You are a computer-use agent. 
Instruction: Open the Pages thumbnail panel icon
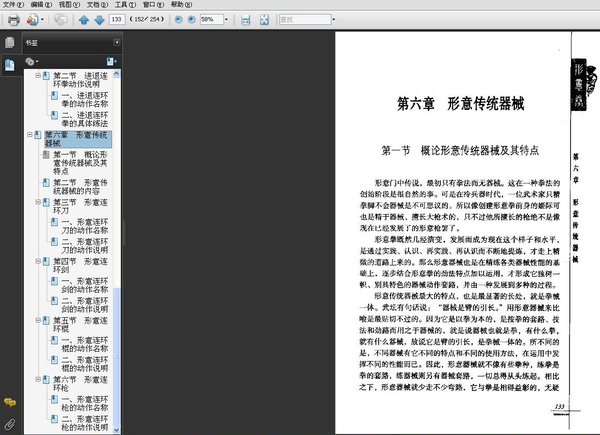(10, 42)
